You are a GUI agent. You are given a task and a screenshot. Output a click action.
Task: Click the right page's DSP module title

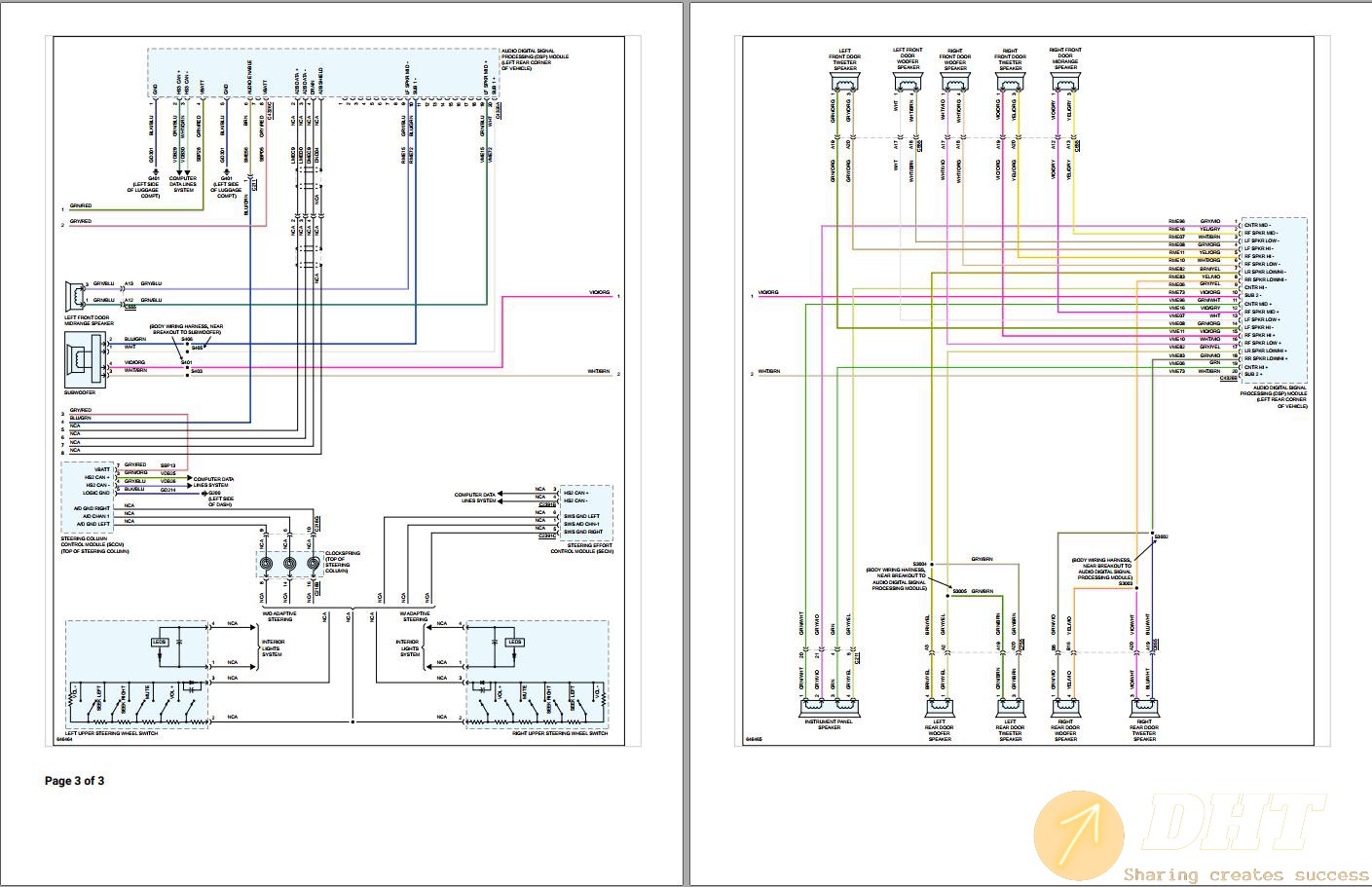(x=1274, y=396)
